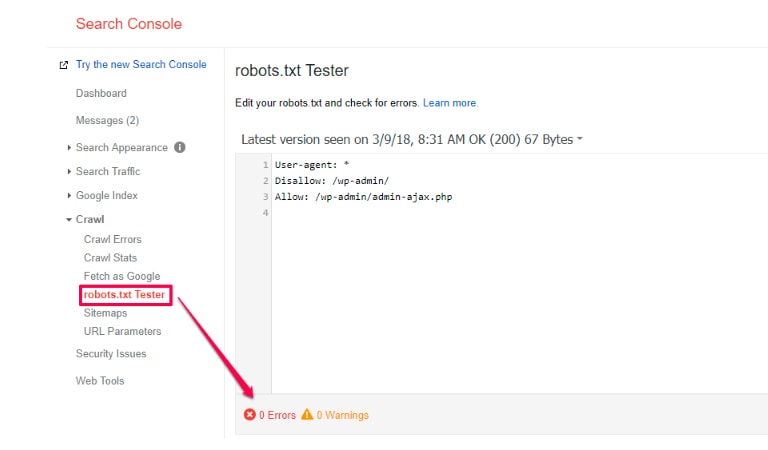Open Crawl Errors report
The image size is (768, 450).
(113, 239)
